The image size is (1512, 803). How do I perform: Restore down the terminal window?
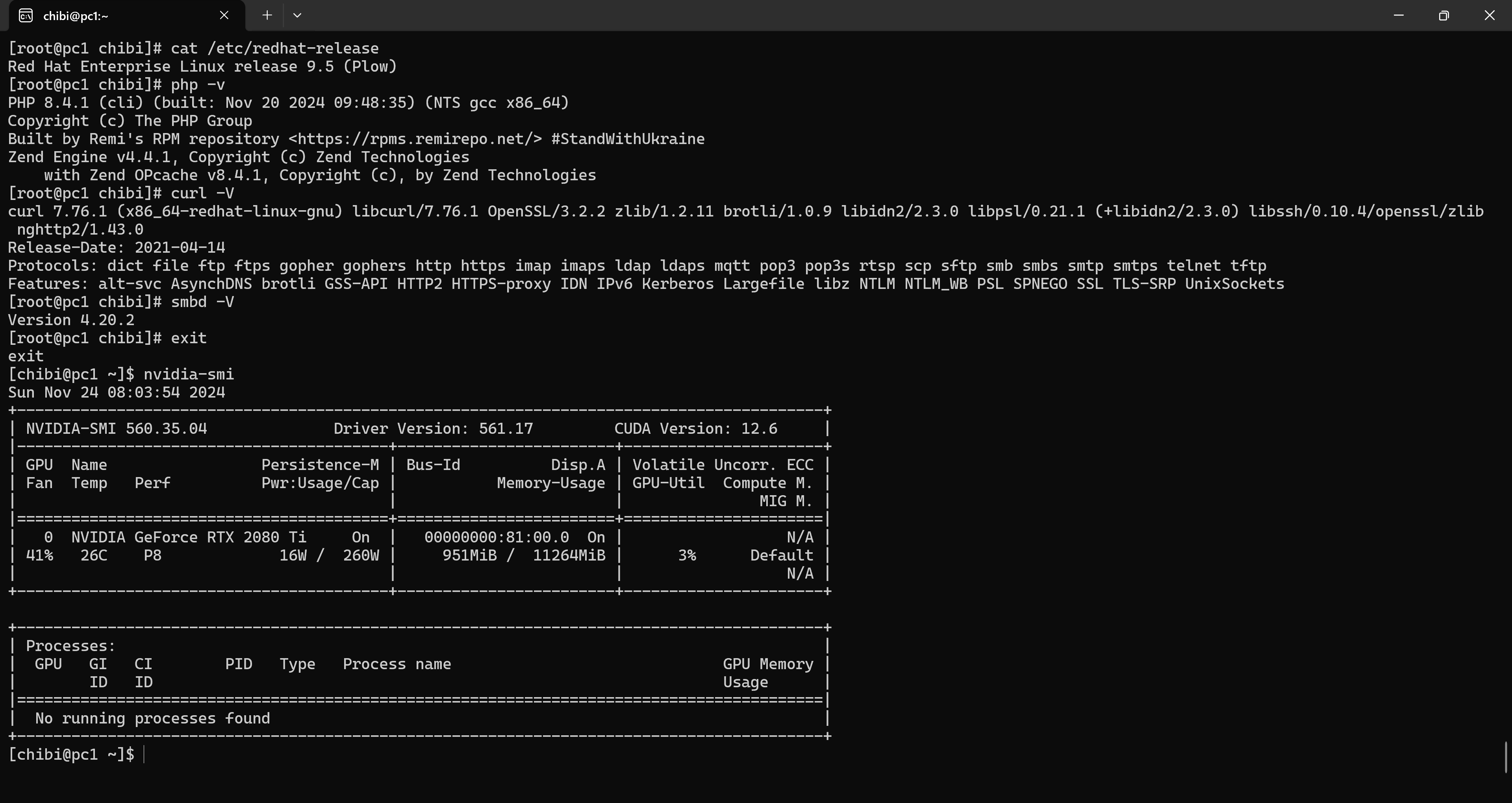[x=1444, y=15]
